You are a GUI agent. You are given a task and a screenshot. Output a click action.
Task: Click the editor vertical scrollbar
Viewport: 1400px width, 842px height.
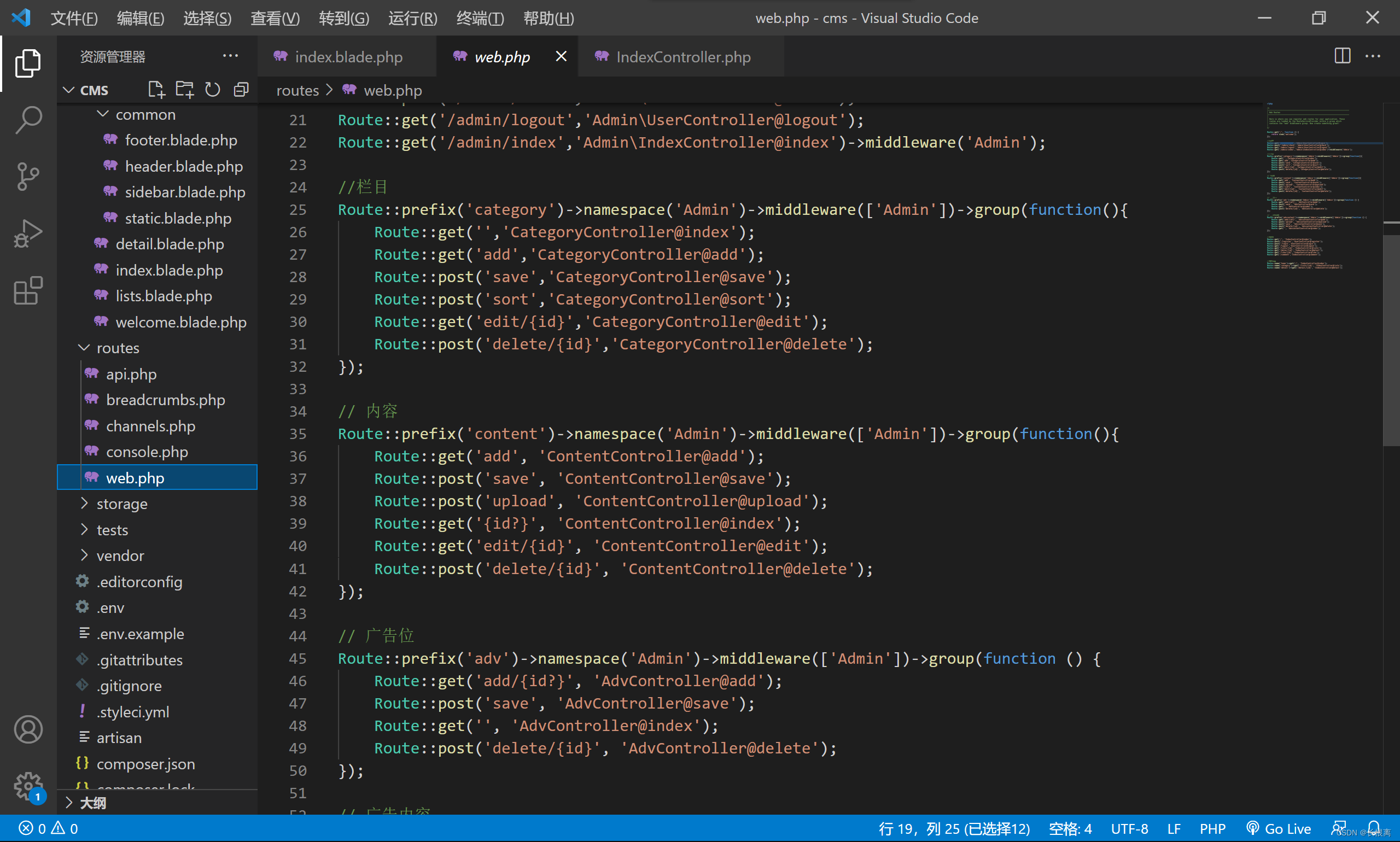[x=1391, y=341]
